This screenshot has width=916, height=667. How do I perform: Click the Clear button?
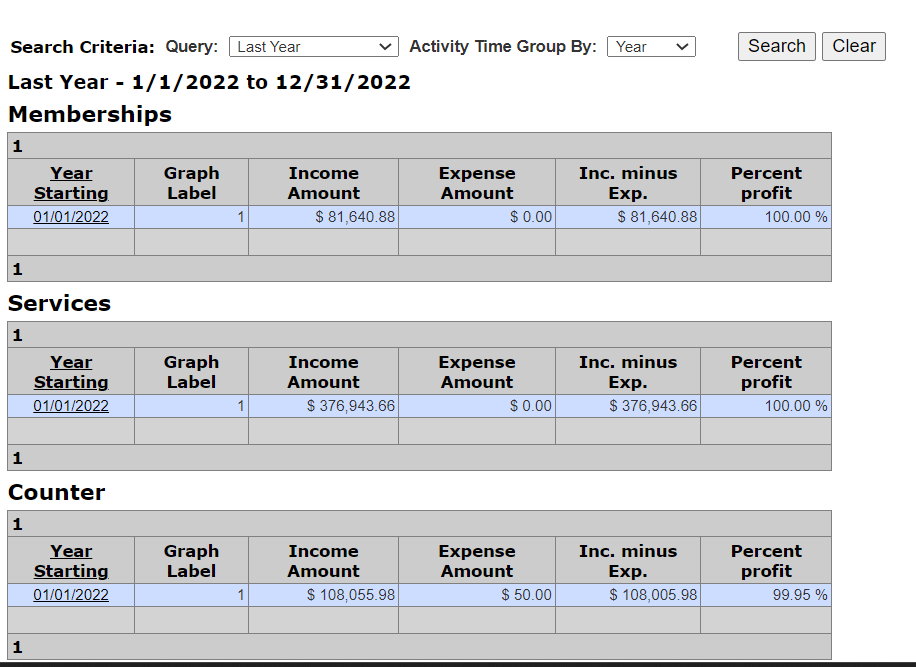853,46
